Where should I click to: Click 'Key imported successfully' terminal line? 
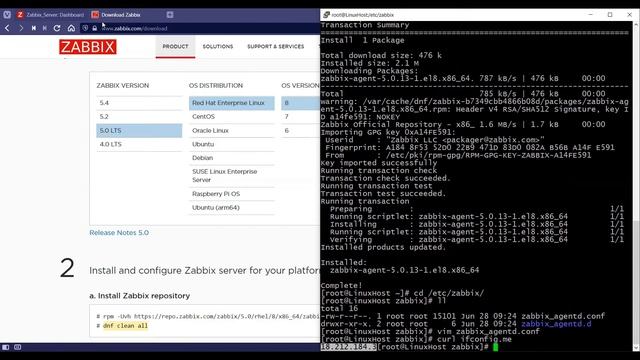(379, 163)
